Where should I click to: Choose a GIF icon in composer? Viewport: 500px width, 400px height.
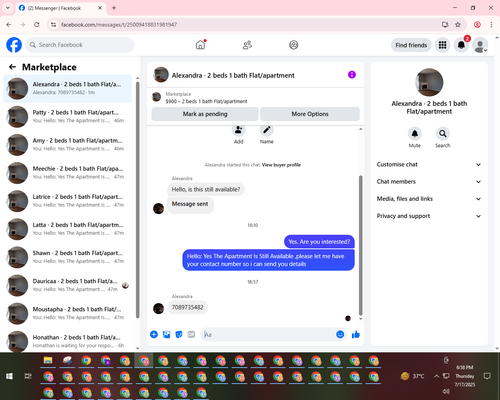coord(191,334)
